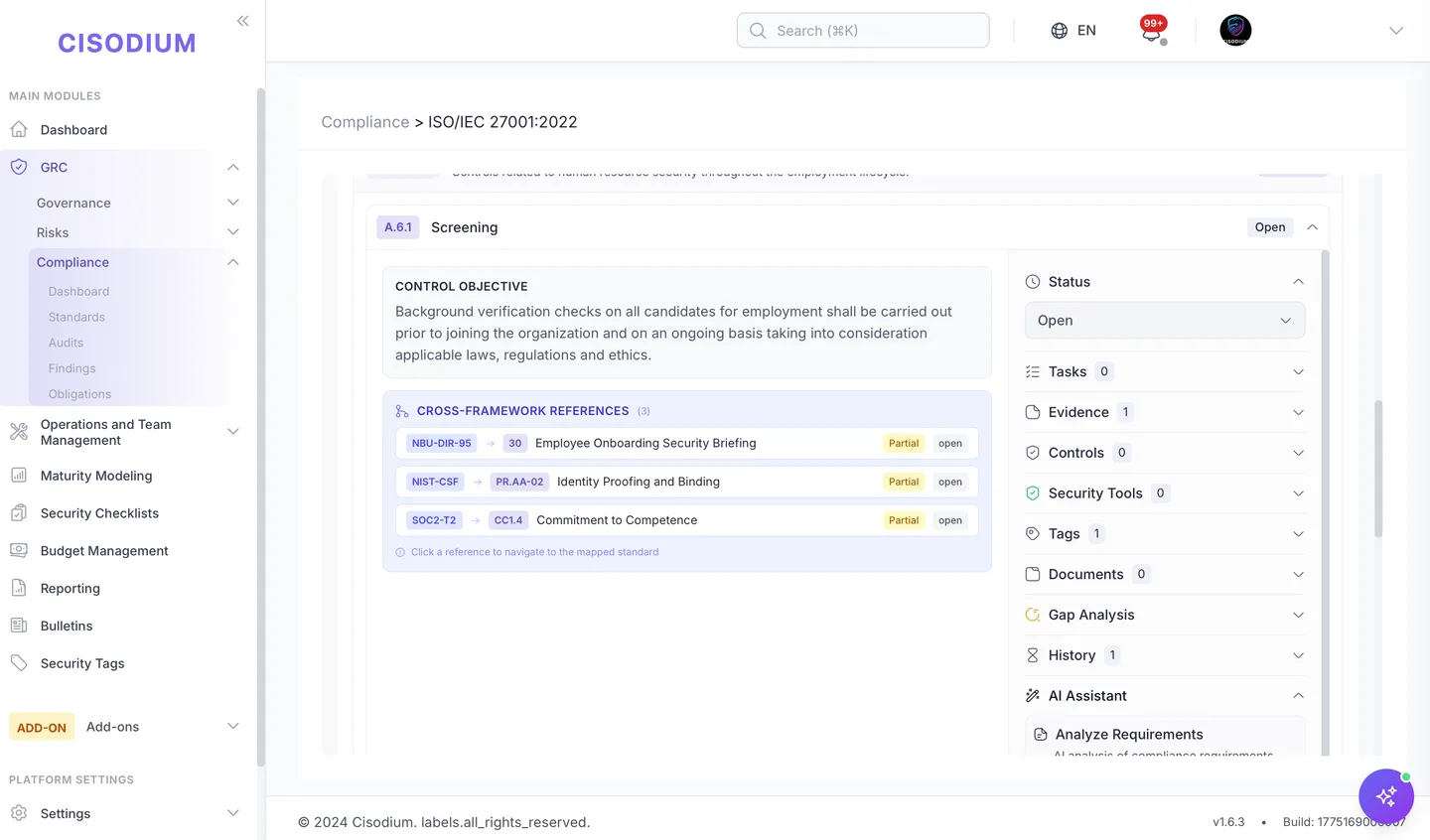This screenshot has height=840, width=1430.
Task: Open the floating AI sparkle assistant button
Action: pos(1386,796)
